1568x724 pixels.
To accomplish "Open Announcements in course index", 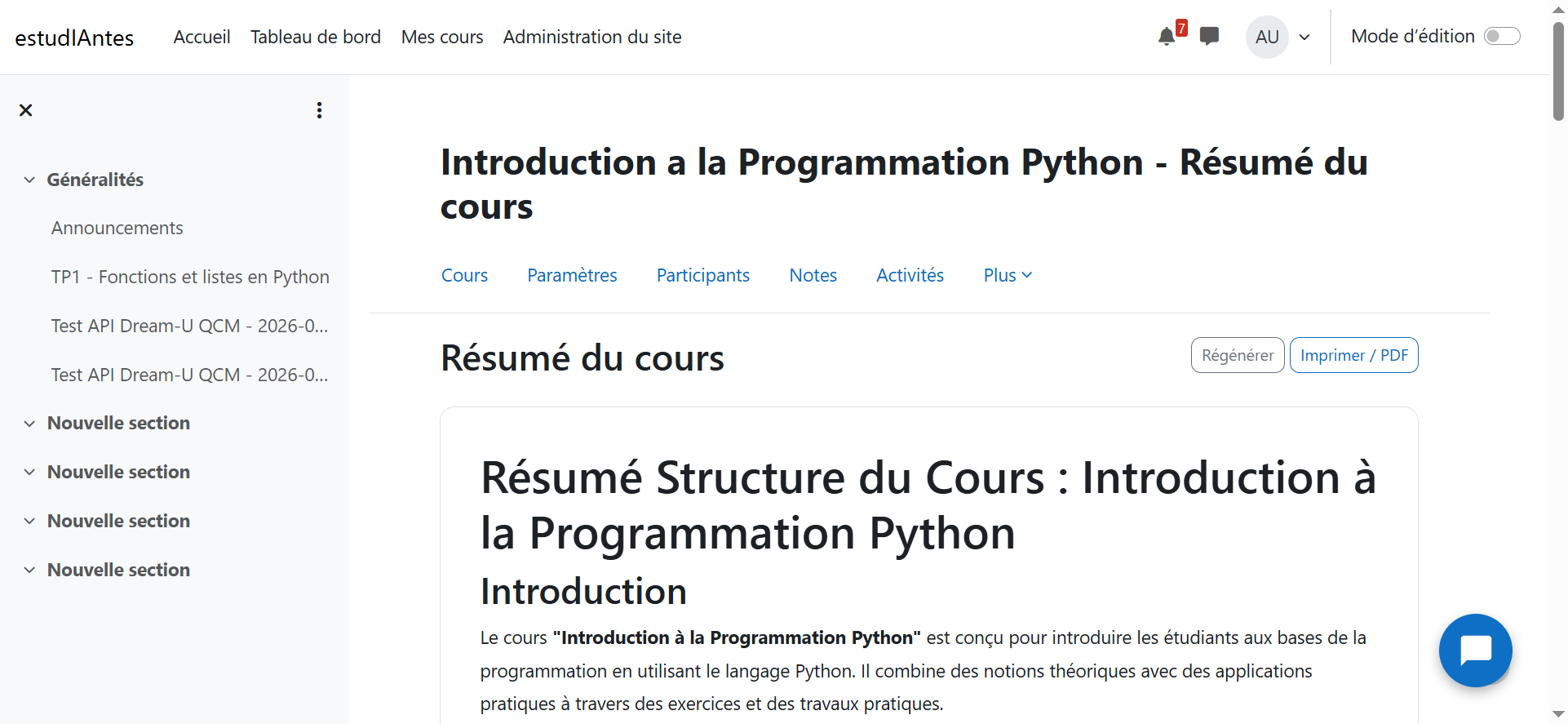I will 117,229.
